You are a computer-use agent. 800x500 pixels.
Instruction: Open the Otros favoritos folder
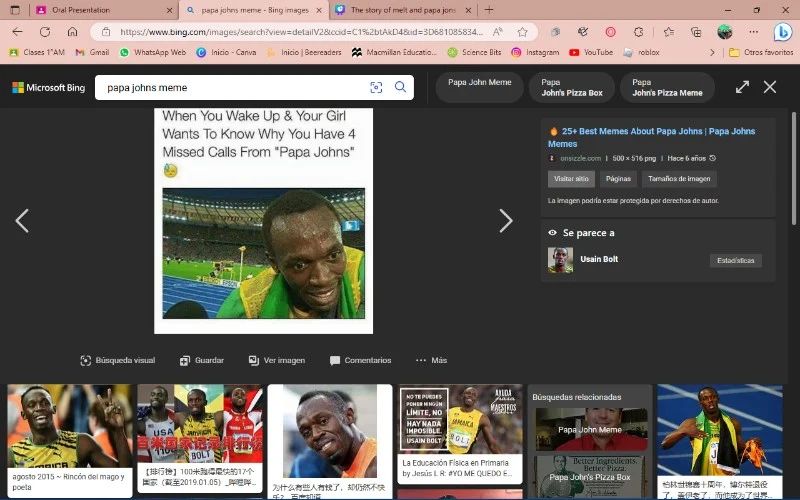click(761, 52)
